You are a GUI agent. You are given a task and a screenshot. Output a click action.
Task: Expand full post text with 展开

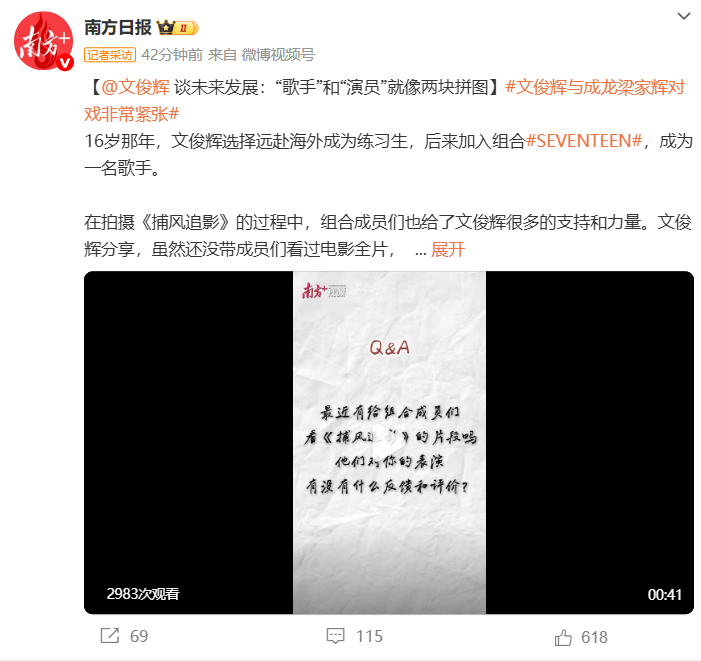coord(448,249)
